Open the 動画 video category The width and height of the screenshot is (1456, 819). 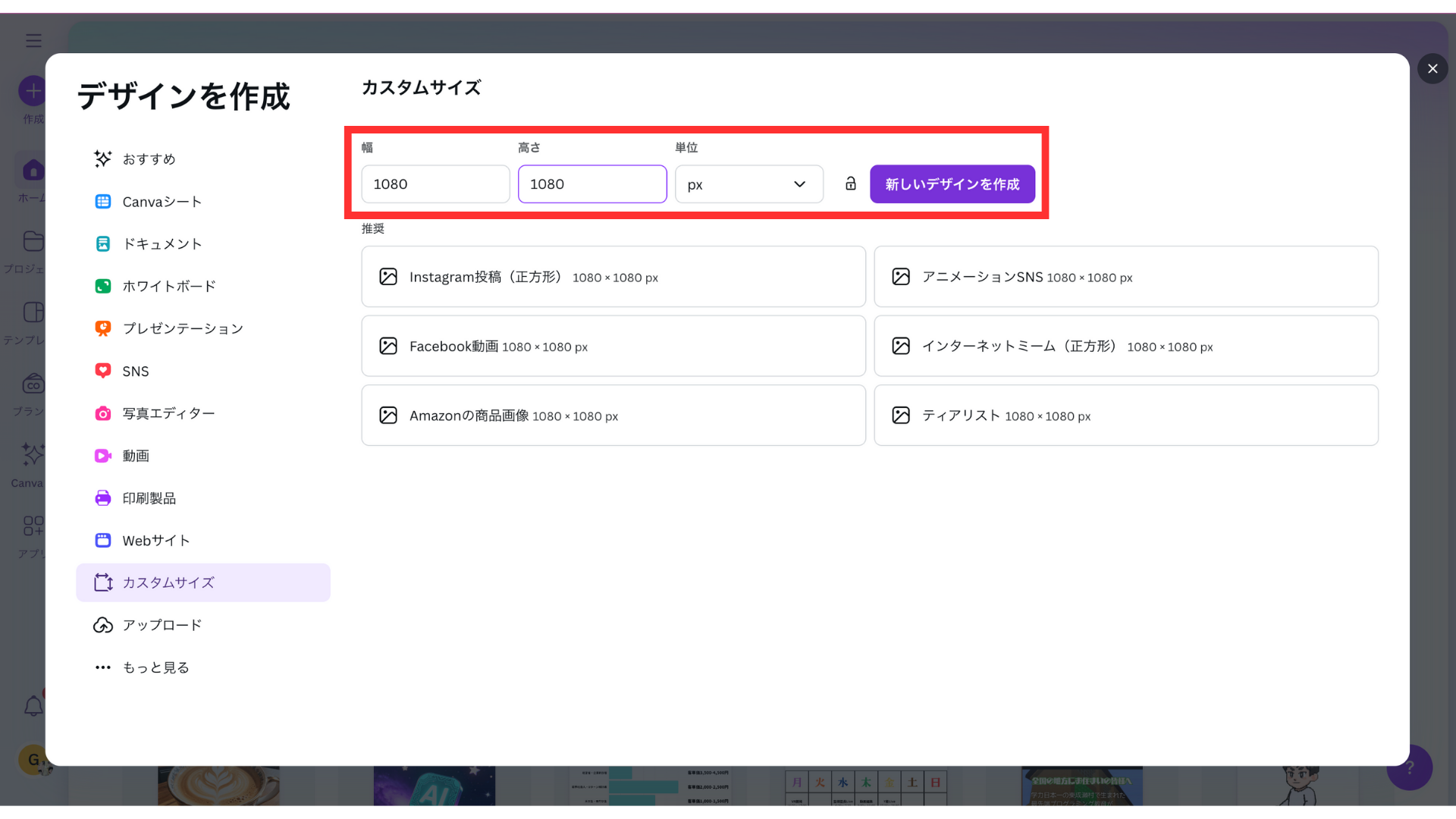[x=103, y=456]
